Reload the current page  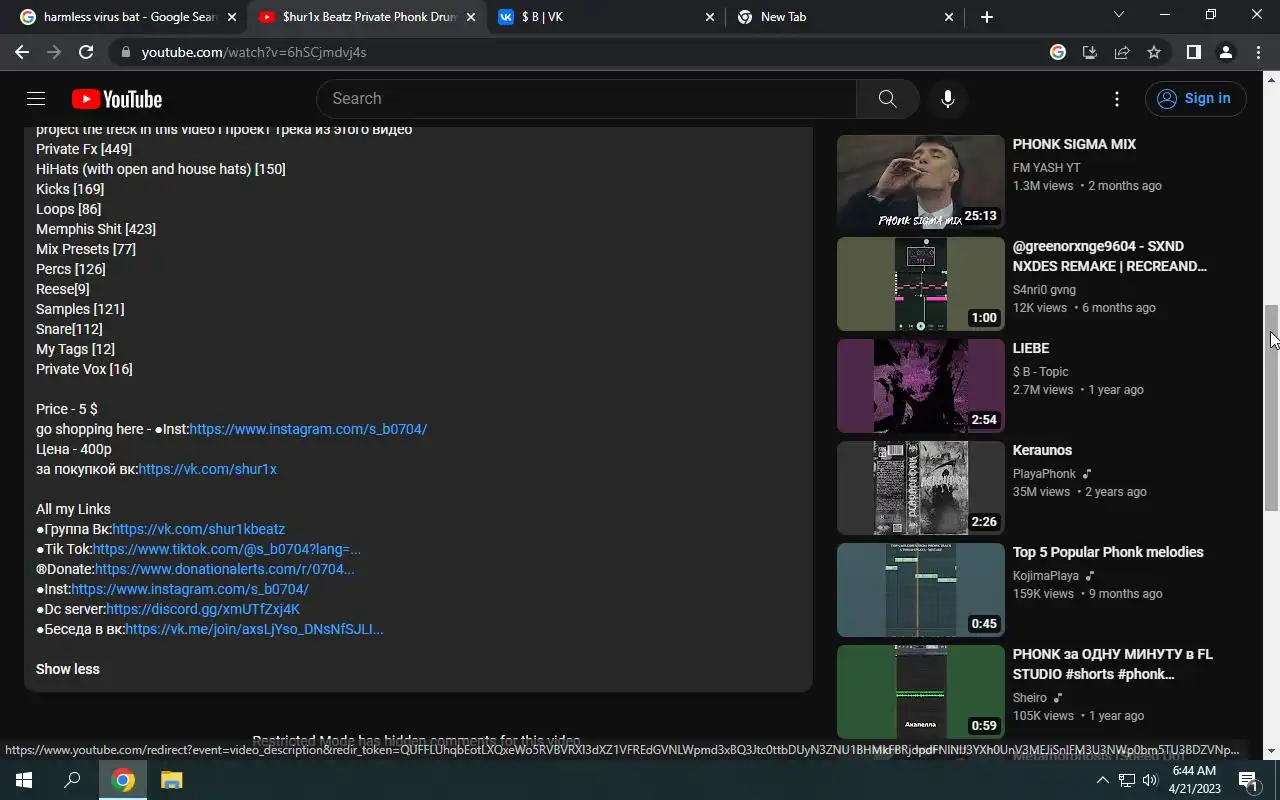coord(86,52)
